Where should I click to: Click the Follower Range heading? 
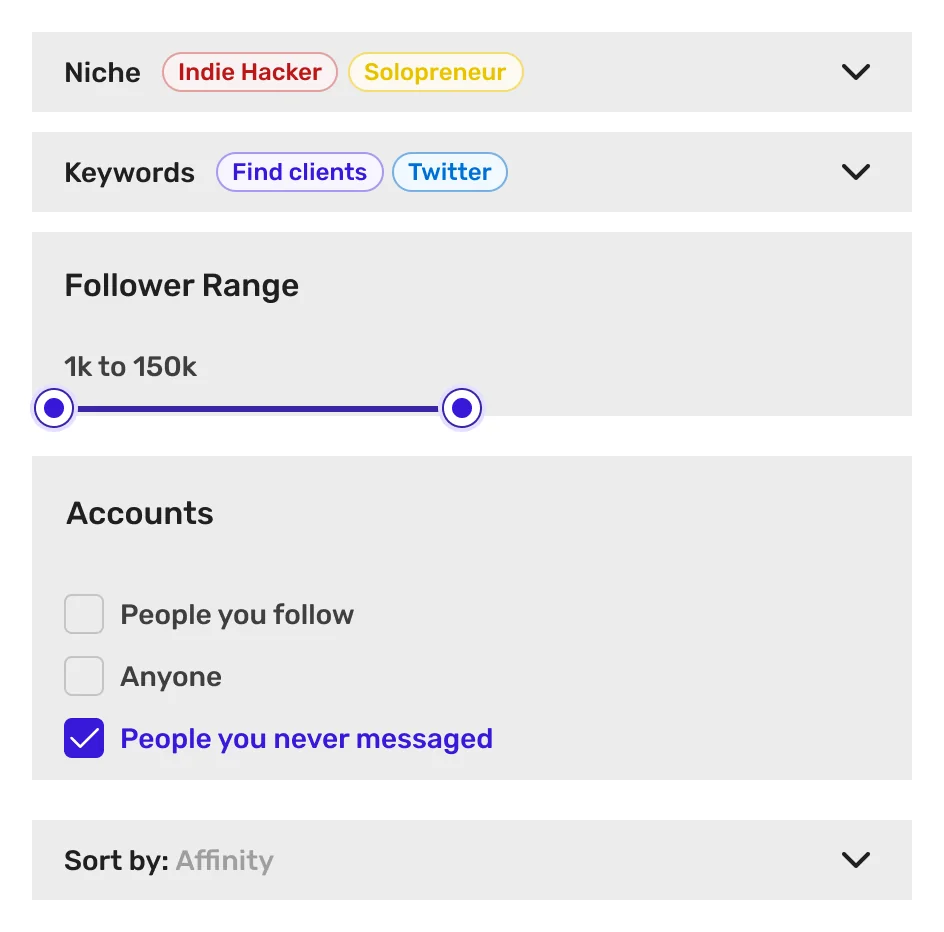pyautogui.click(x=181, y=285)
